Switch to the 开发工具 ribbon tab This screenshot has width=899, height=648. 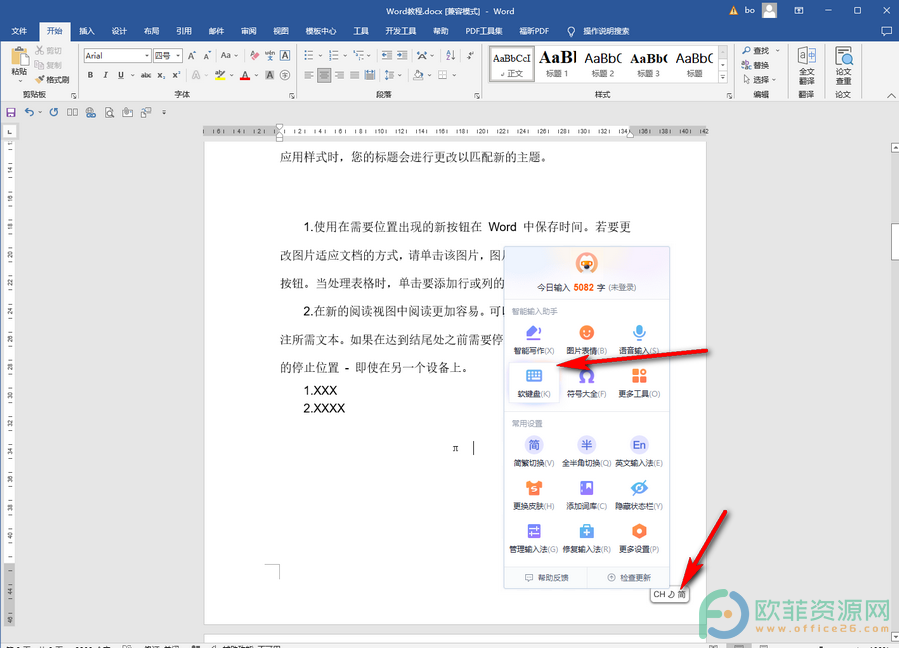tap(401, 31)
